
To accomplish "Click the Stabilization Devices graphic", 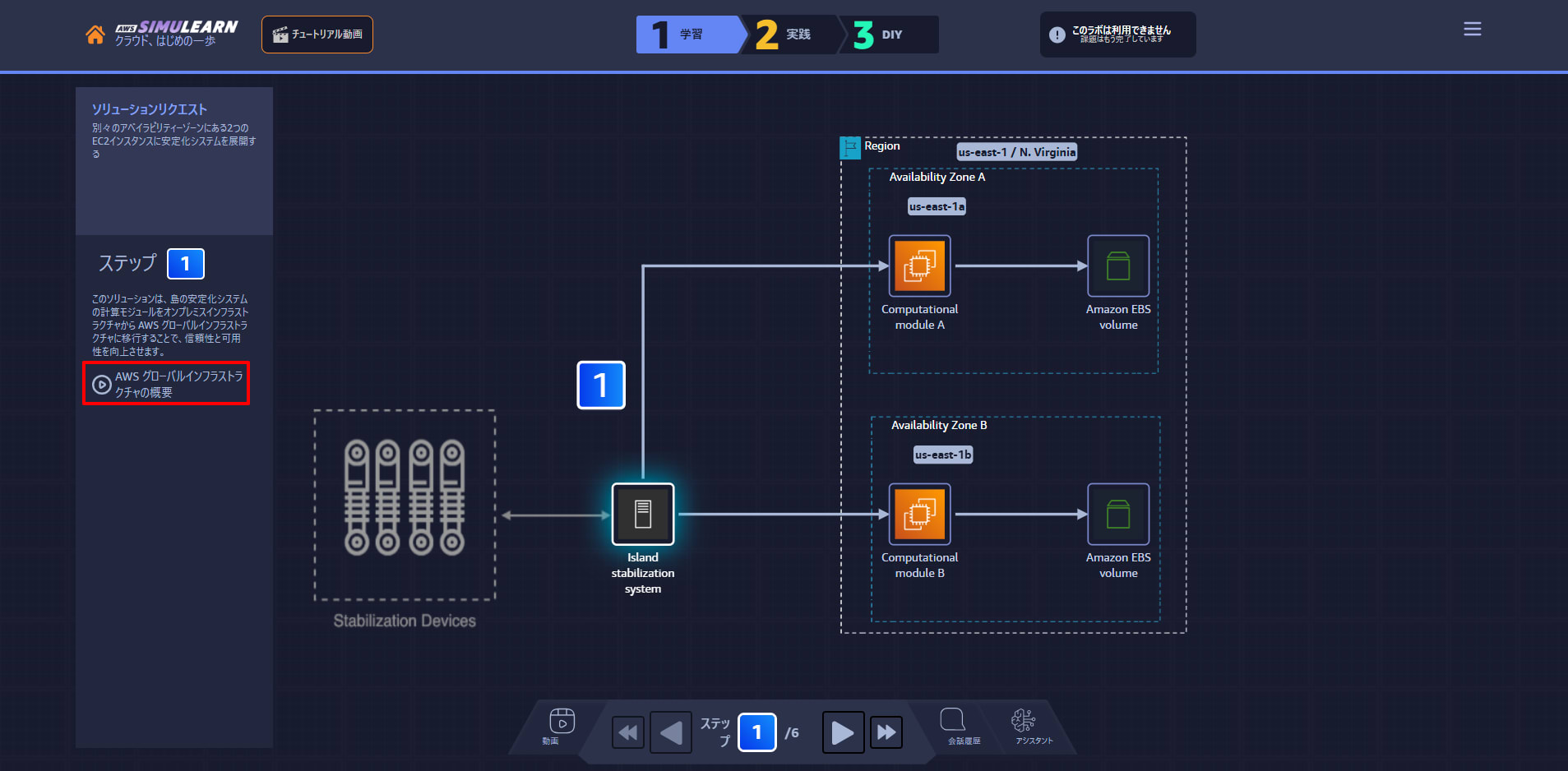I will coord(405,505).
